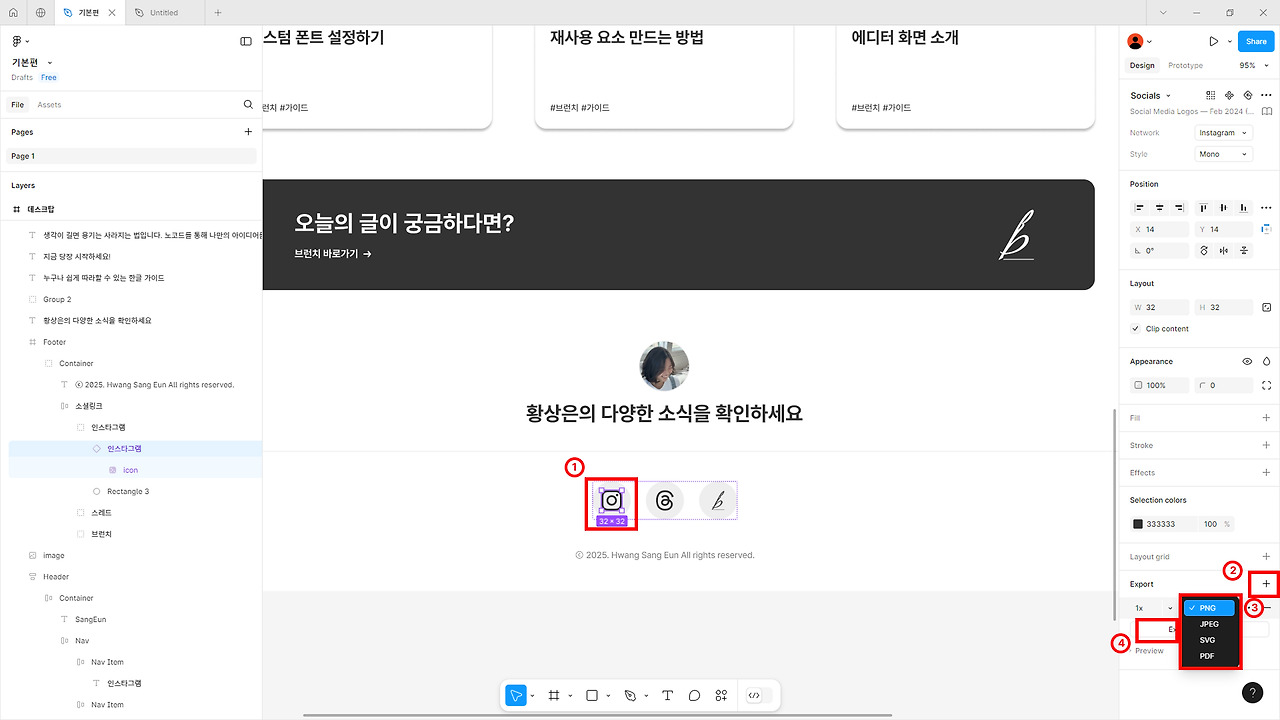Open the Style dropdown set to Mono
This screenshot has width=1280, height=720.
click(1223, 153)
